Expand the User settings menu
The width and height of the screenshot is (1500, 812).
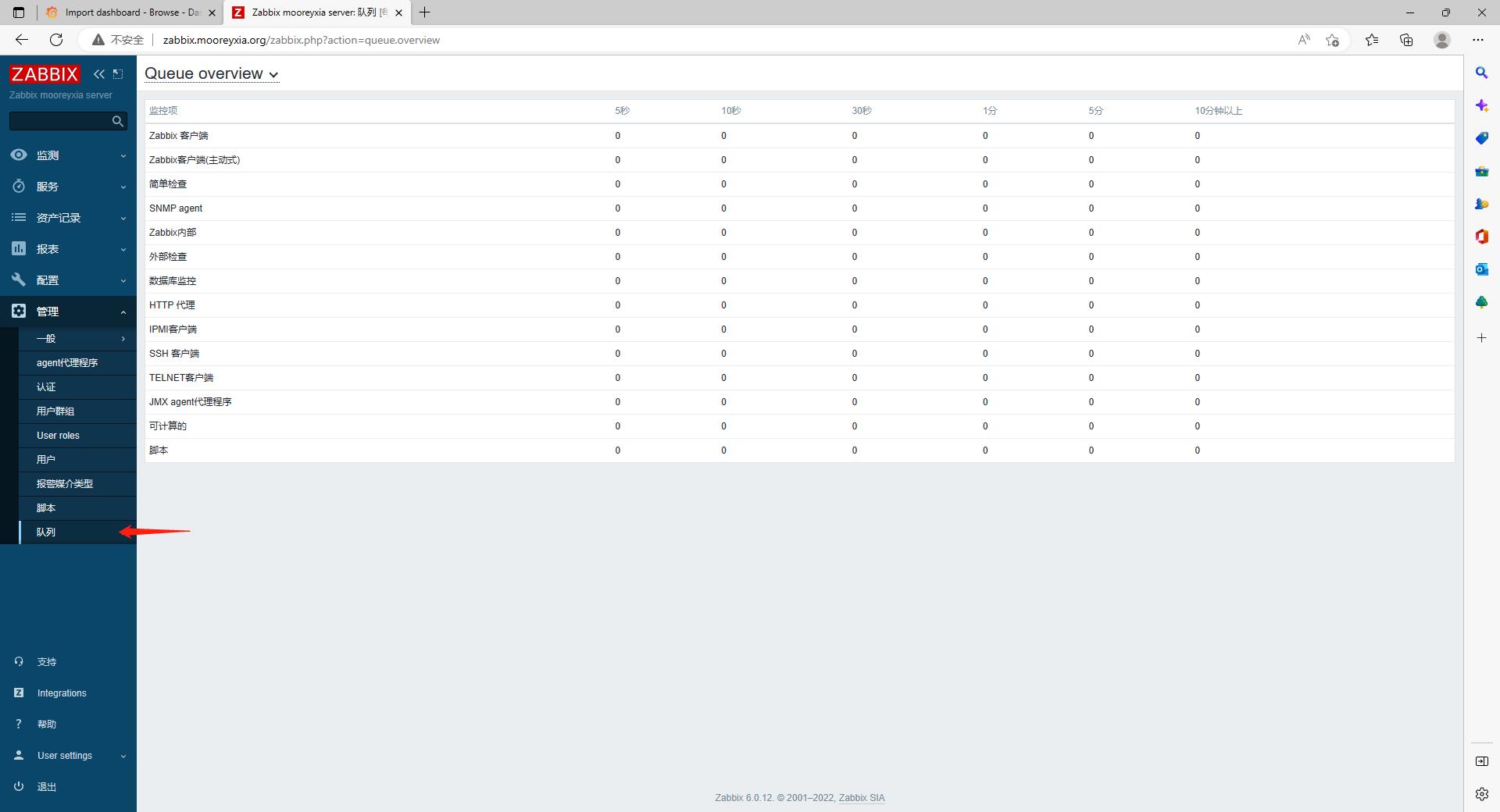tap(68, 756)
